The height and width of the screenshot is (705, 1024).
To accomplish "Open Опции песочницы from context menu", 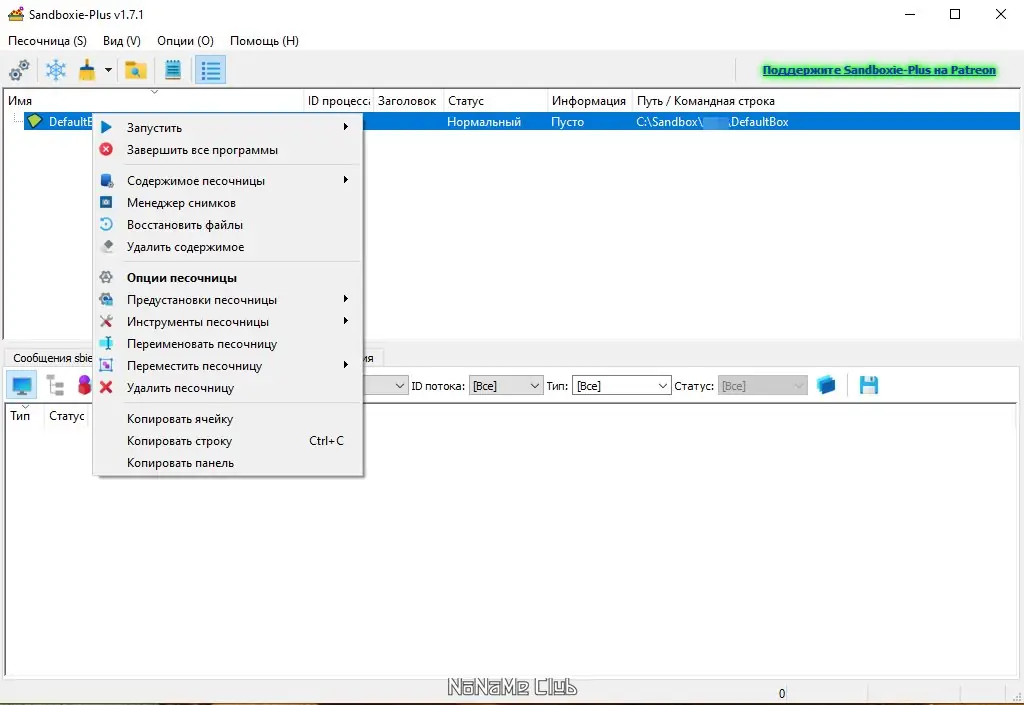I will [x=228, y=278].
